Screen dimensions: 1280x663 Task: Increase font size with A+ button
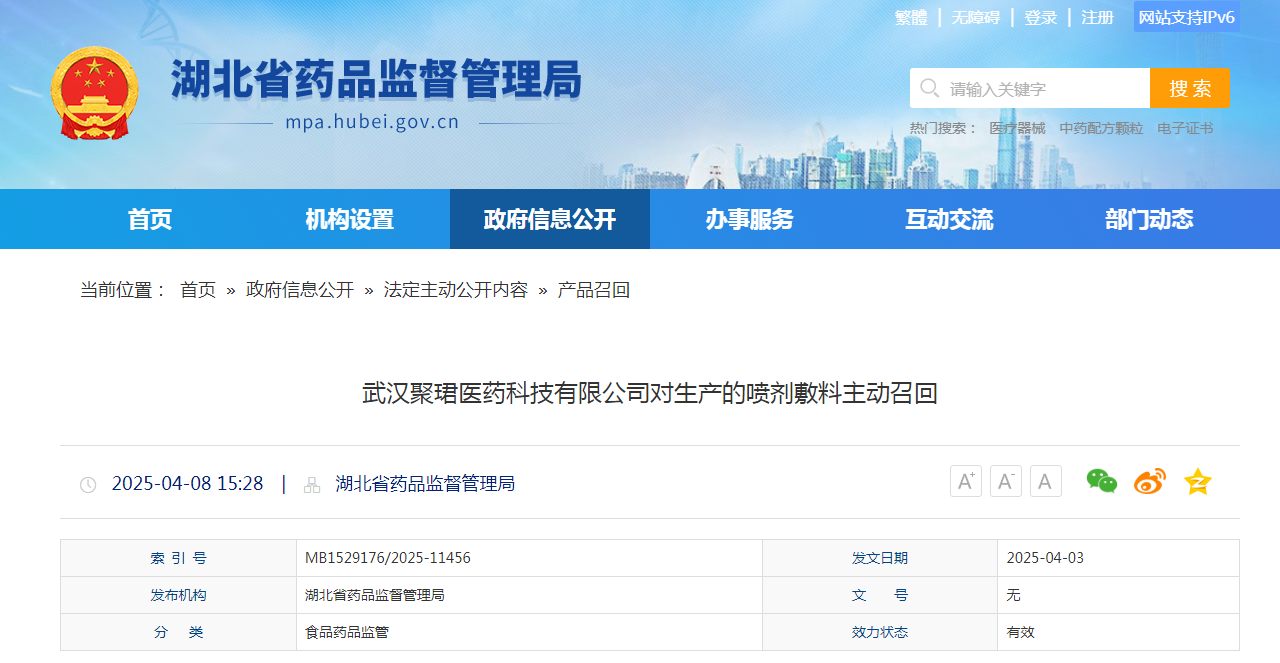click(x=965, y=482)
